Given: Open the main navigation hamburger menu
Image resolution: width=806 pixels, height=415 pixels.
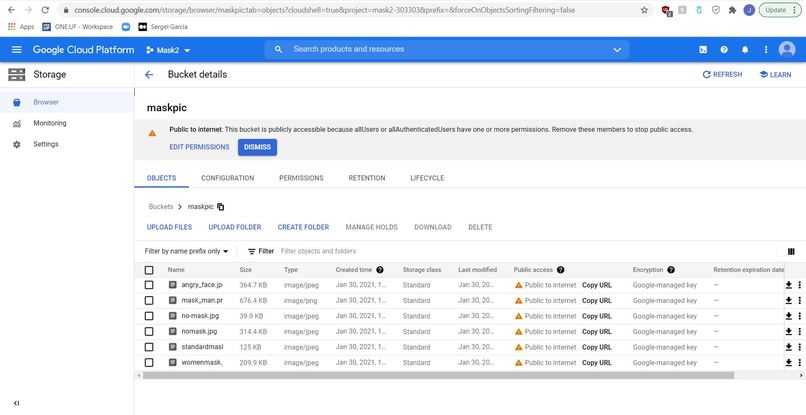Looking at the screenshot, I should pyautogui.click(x=16, y=49).
